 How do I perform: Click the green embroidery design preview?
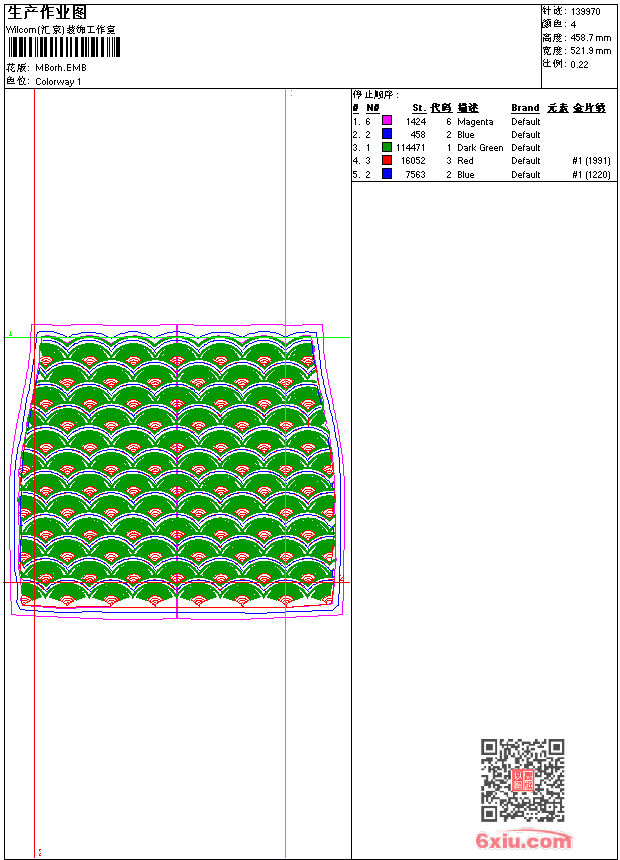coord(177,471)
